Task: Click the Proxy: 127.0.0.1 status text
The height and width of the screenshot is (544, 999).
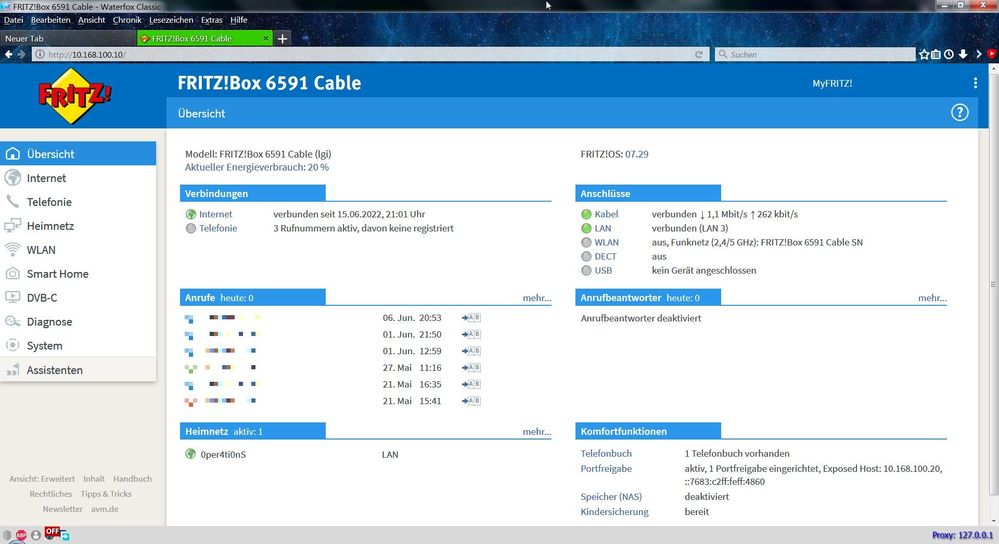Action: pos(962,535)
